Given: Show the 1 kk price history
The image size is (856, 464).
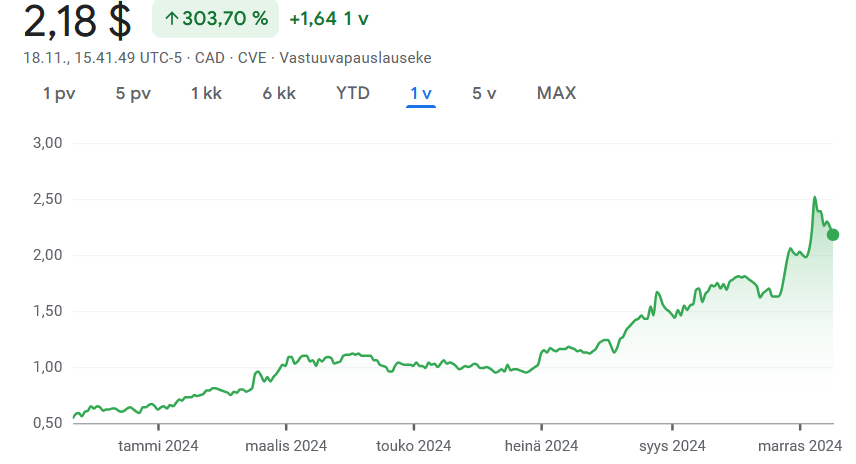Looking at the screenshot, I should [206, 93].
